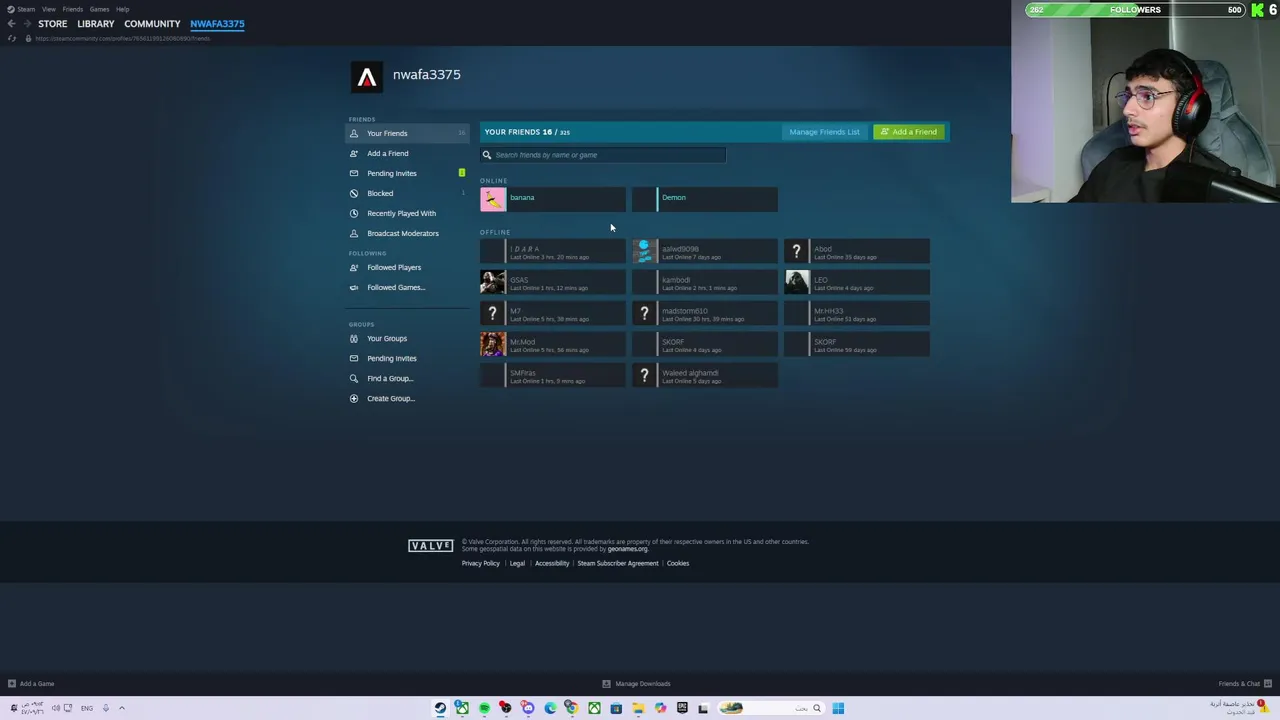Open the Privacy Policy link
Screen dimensions: 1280x720
(x=481, y=563)
